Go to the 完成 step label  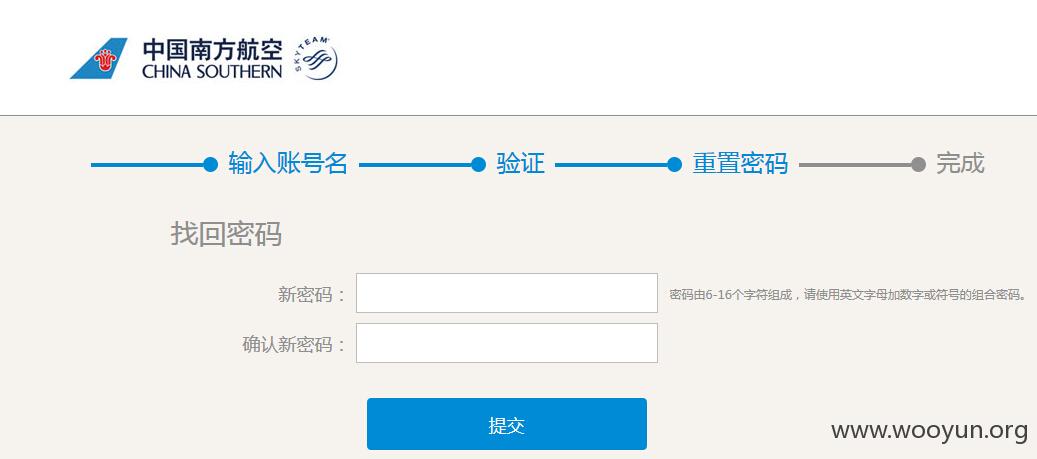click(960, 163)
